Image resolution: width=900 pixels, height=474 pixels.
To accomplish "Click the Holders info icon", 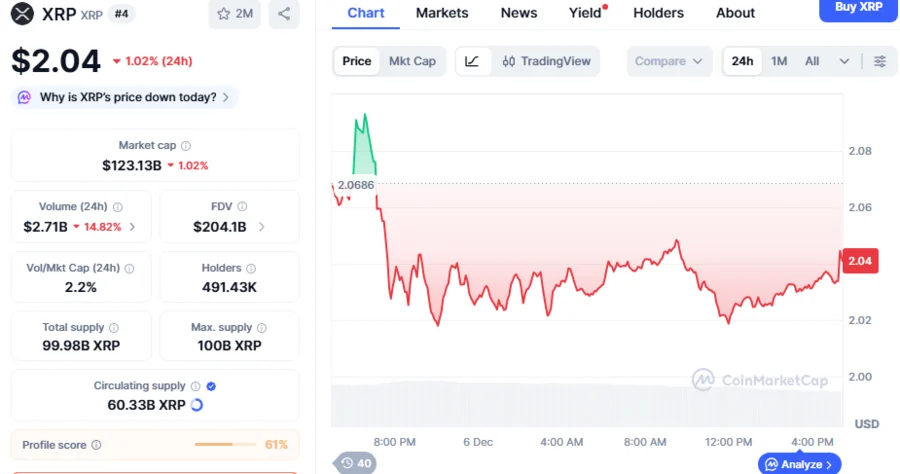I will [x=251, y=268].
